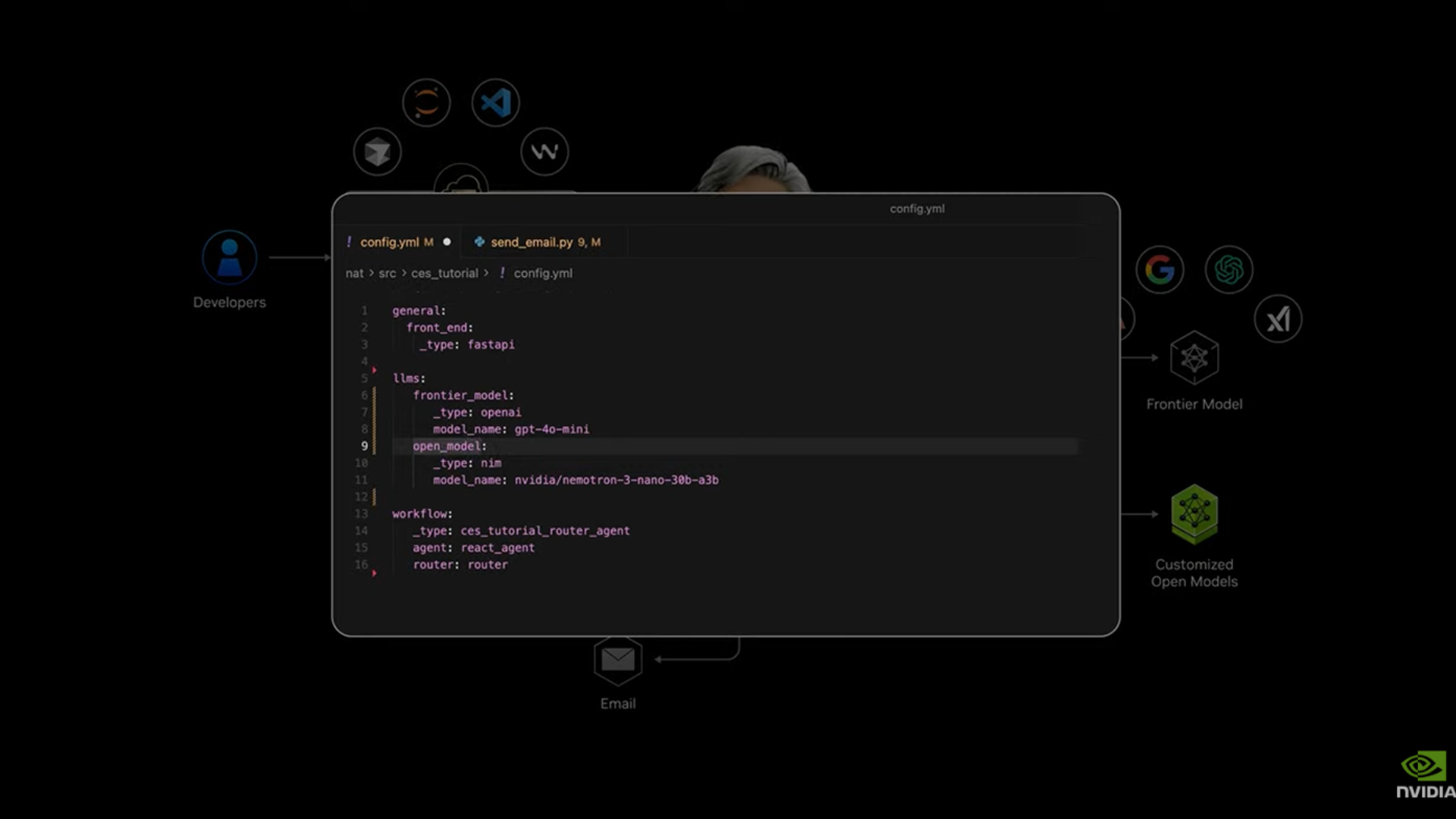Viewport: 1456px width, 819px height.
Task: Click the Windsurf wave logo icon
Action: [544, 152]
